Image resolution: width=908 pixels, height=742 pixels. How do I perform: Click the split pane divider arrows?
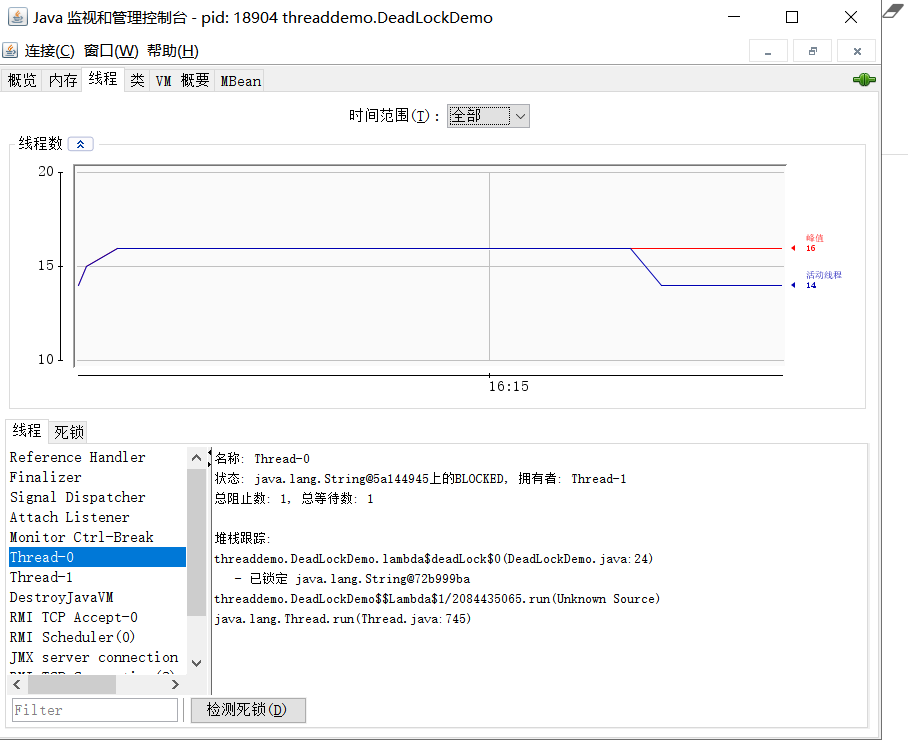(x=210, y=458)
